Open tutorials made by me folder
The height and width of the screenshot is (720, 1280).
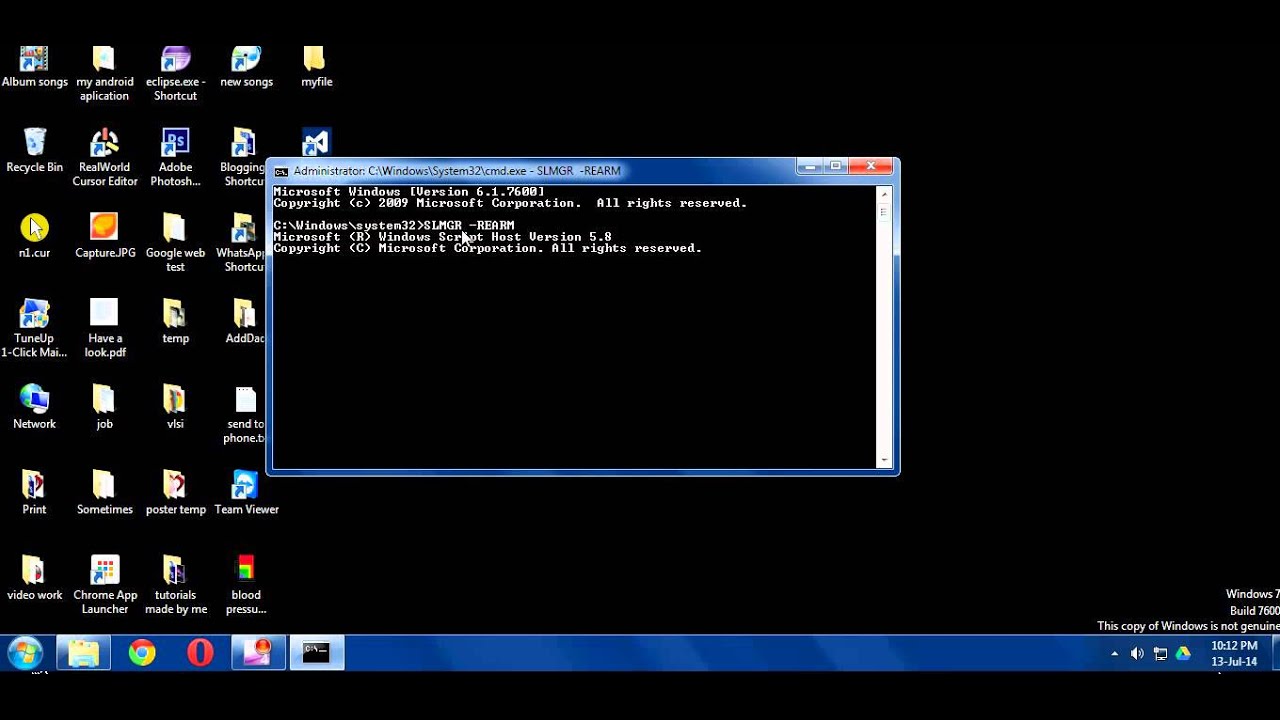(x=175, y=586)
